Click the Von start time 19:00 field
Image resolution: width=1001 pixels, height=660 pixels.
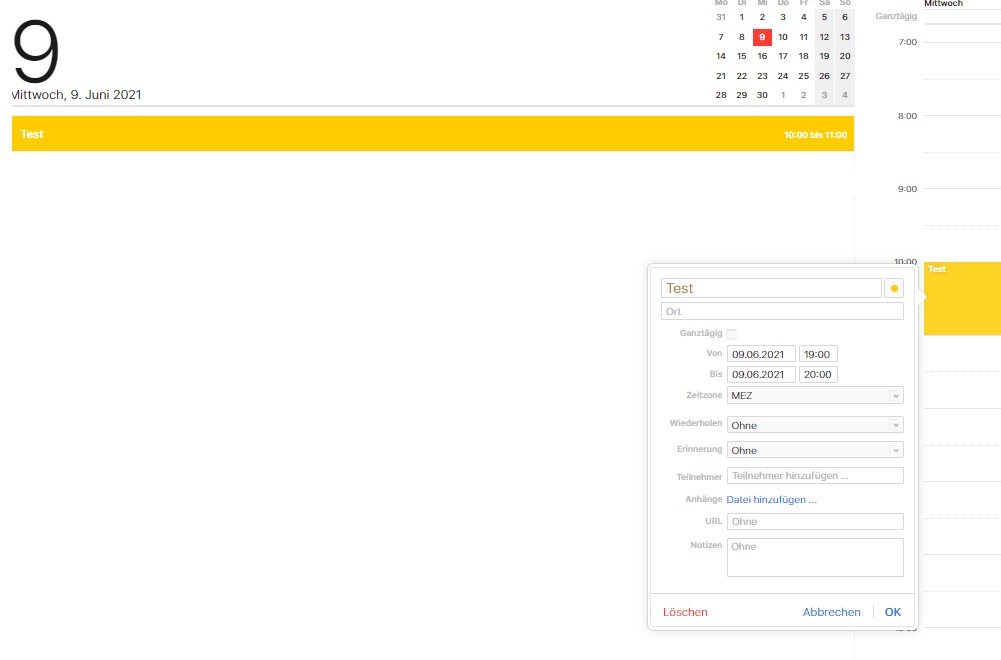tap(818, 354)
